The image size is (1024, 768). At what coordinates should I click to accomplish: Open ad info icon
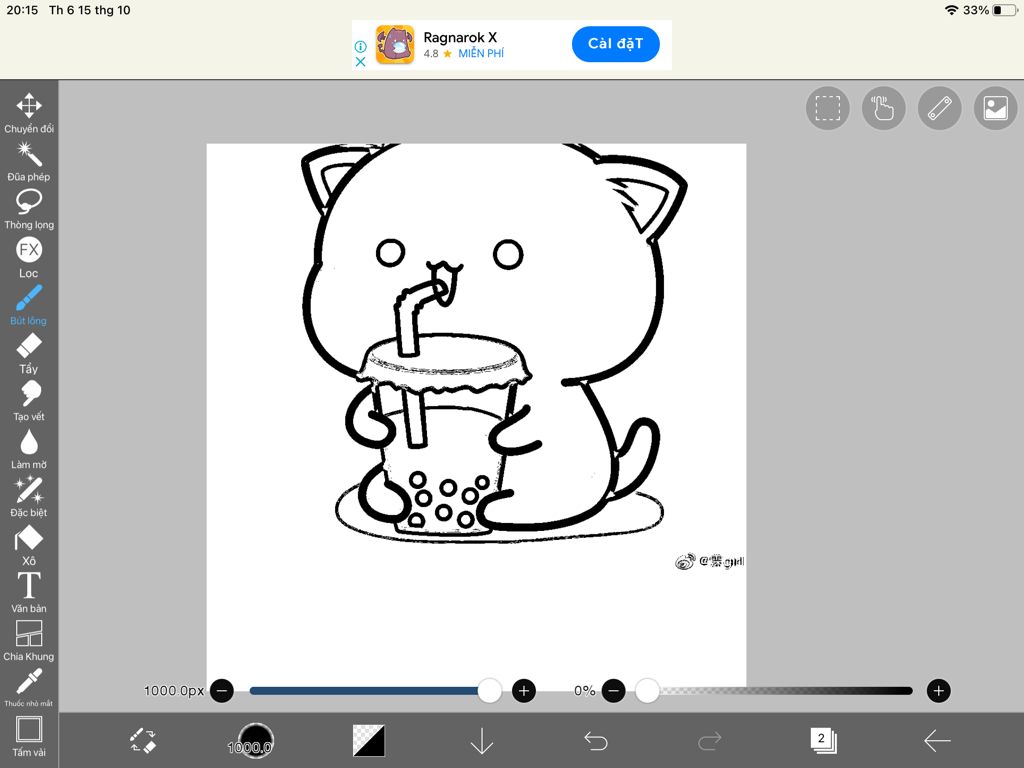click(360, 46)
